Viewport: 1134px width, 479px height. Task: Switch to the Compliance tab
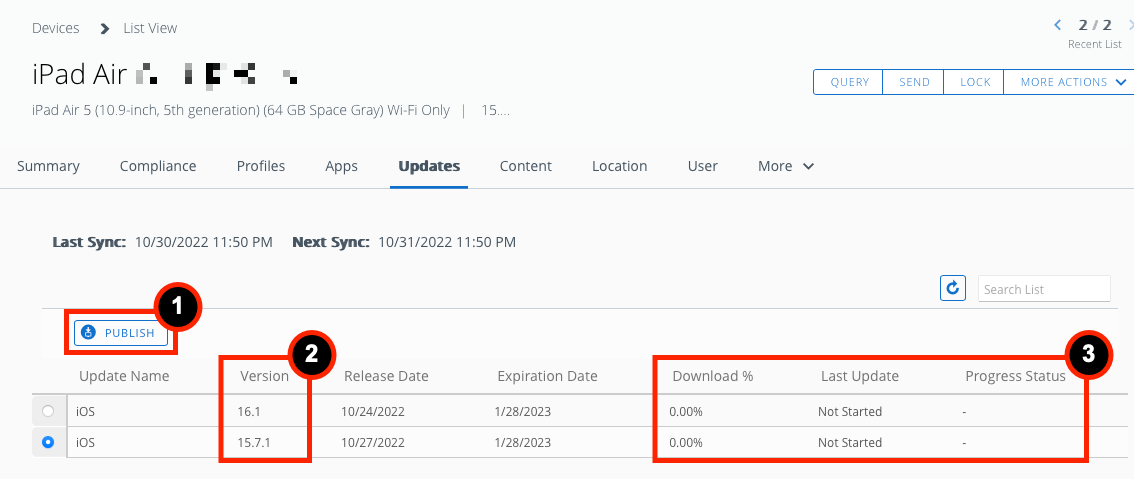[x=158, y=166]
